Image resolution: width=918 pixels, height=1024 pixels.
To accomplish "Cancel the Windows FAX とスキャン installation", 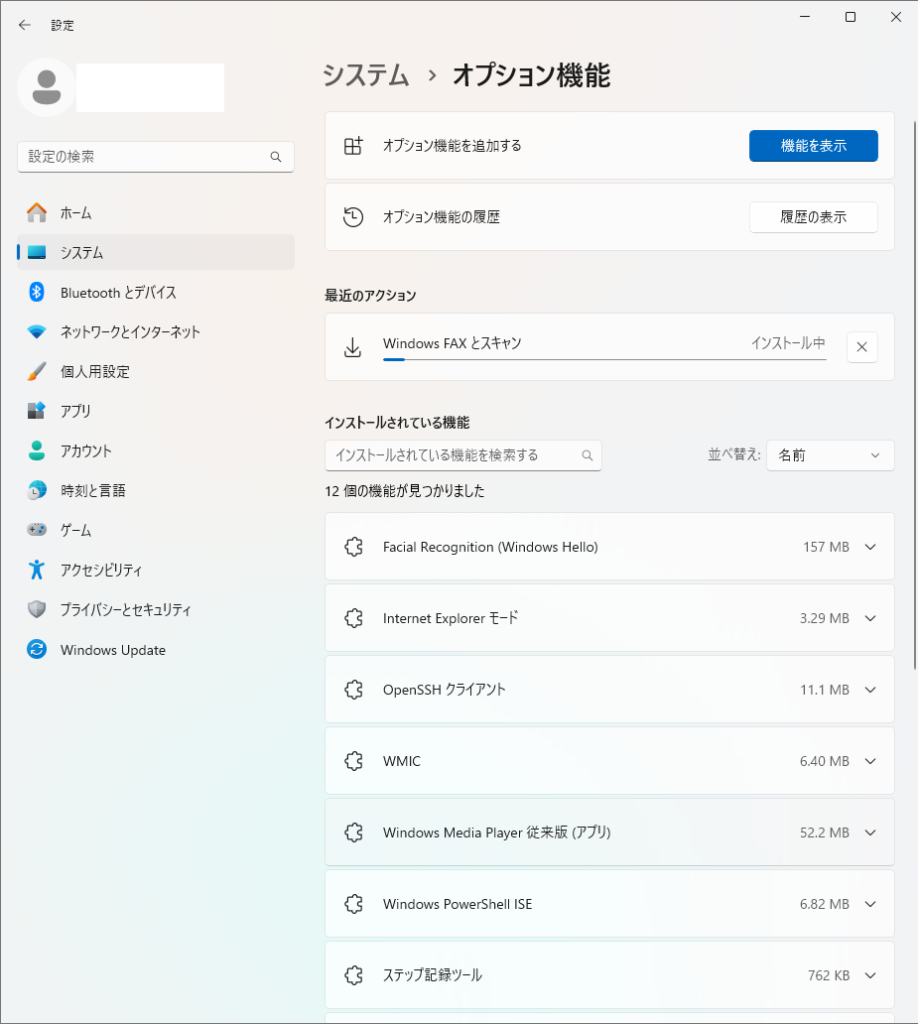I will click(x=862, y=347).
